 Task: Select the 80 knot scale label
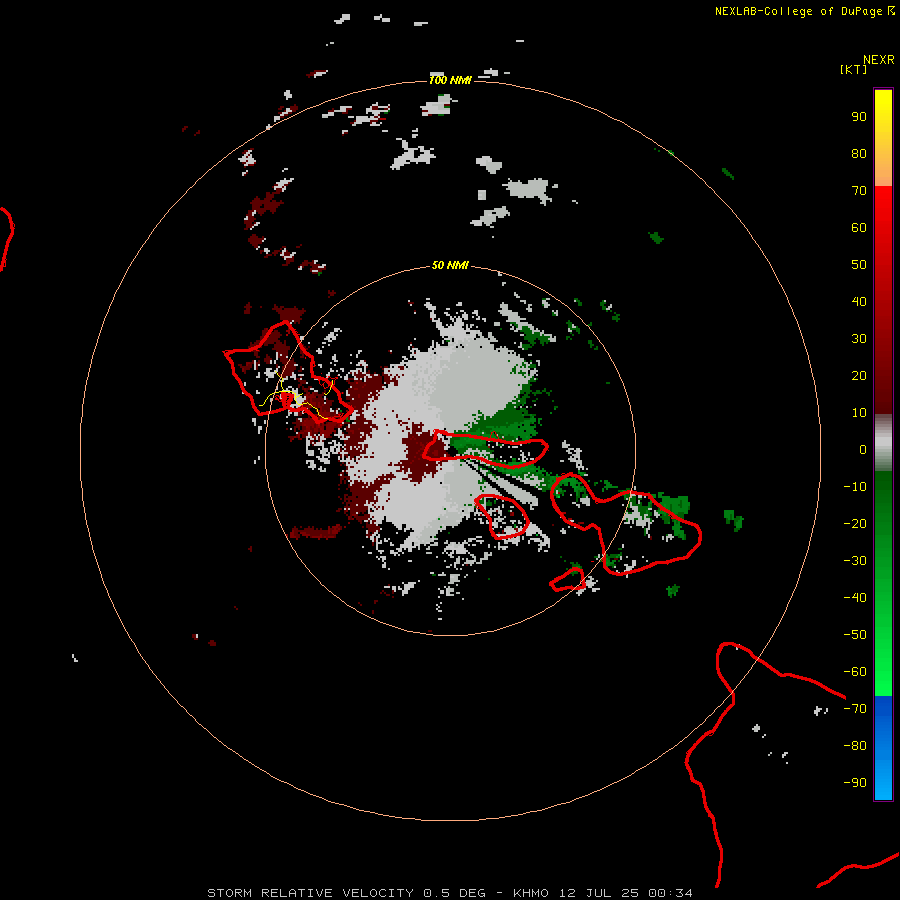[x=859, y=154]
